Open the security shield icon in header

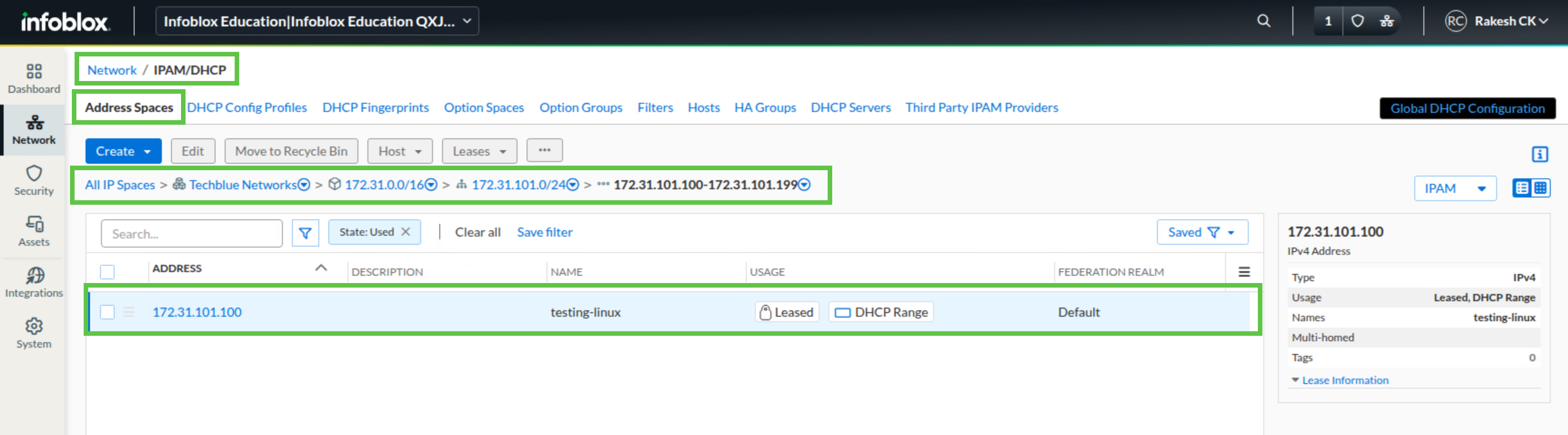pos(1357,21)
